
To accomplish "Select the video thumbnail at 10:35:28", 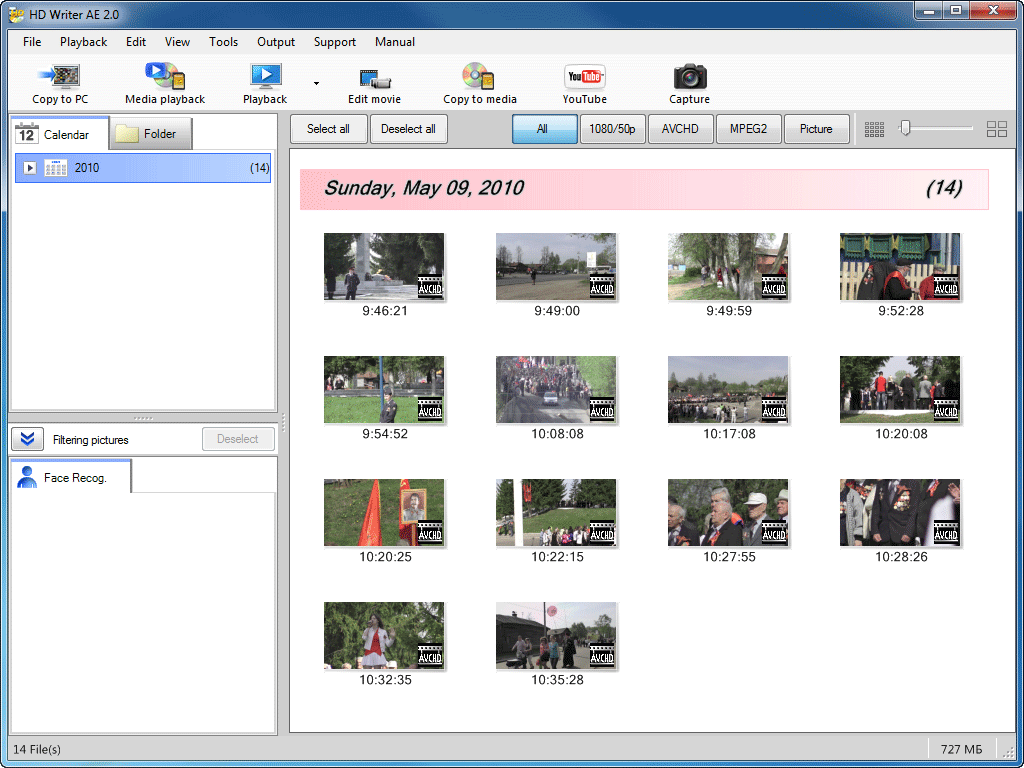I will pos(556,635).
